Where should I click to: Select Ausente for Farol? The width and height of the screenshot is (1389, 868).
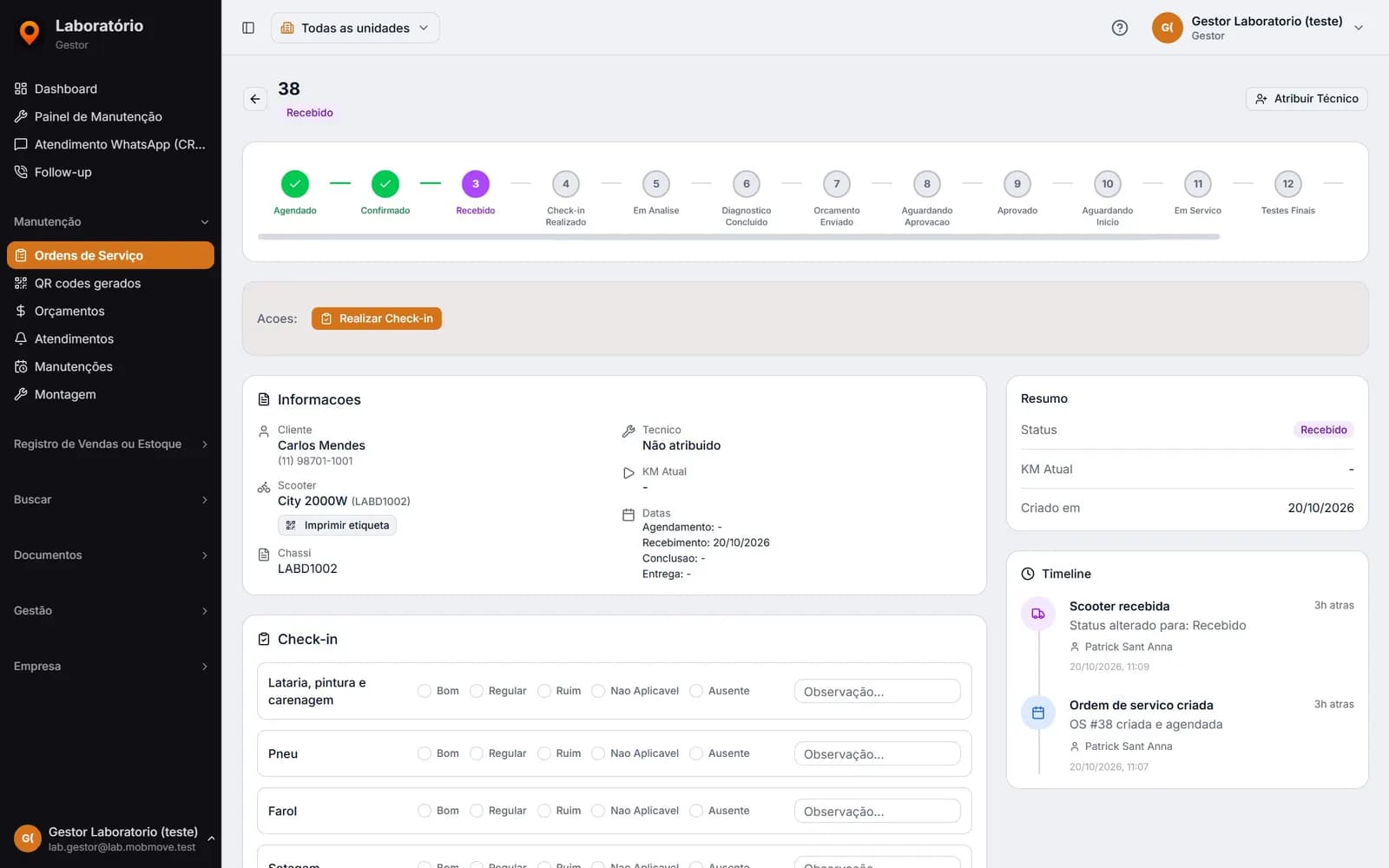[696, 811]
